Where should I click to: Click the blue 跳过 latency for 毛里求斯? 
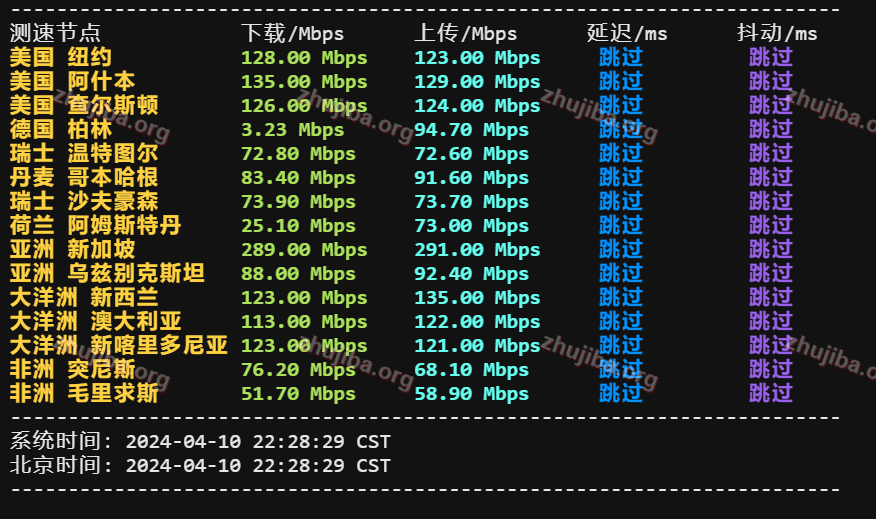point(621,394)
